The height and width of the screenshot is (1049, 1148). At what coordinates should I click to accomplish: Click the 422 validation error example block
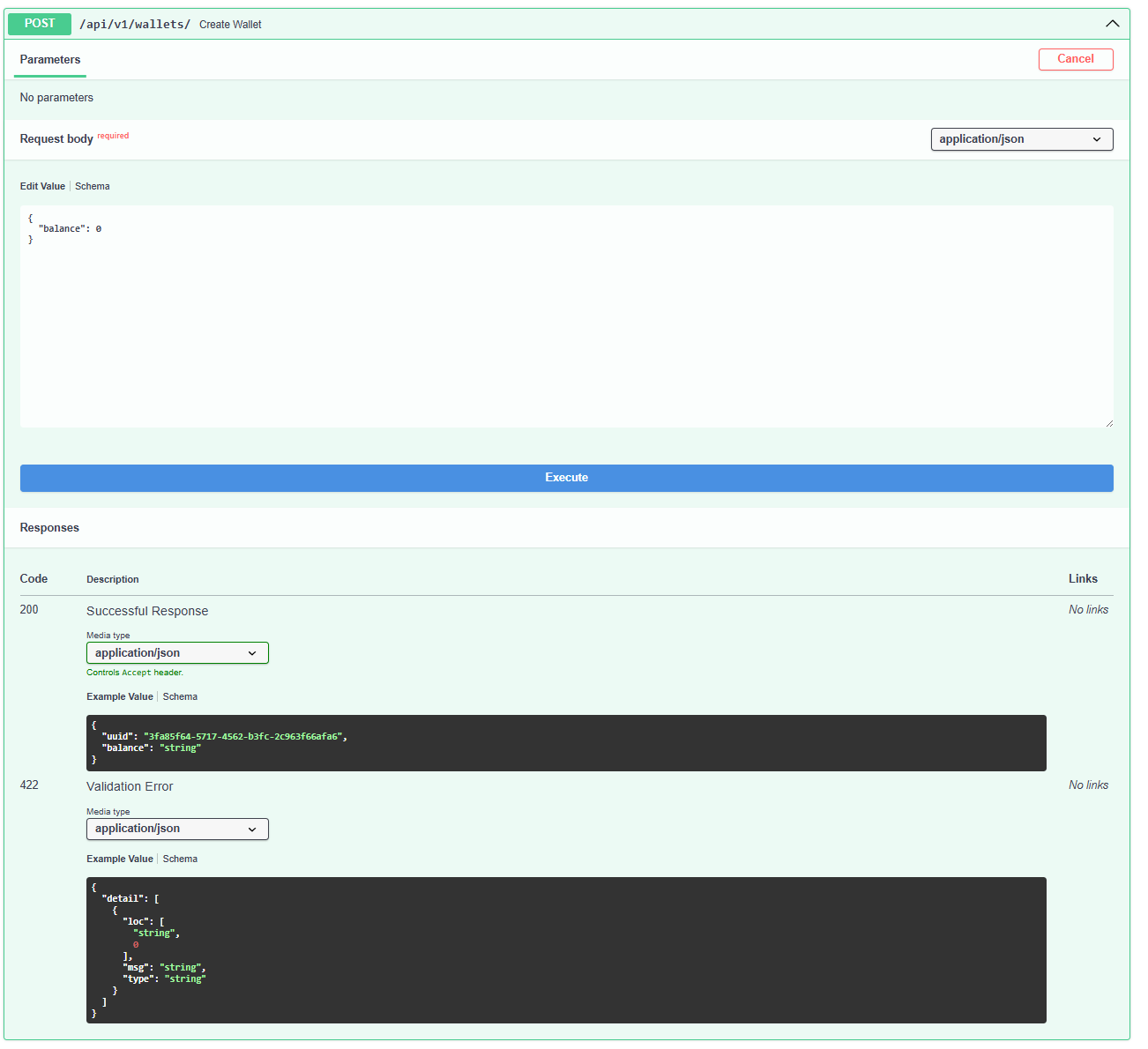click(566, 950)
